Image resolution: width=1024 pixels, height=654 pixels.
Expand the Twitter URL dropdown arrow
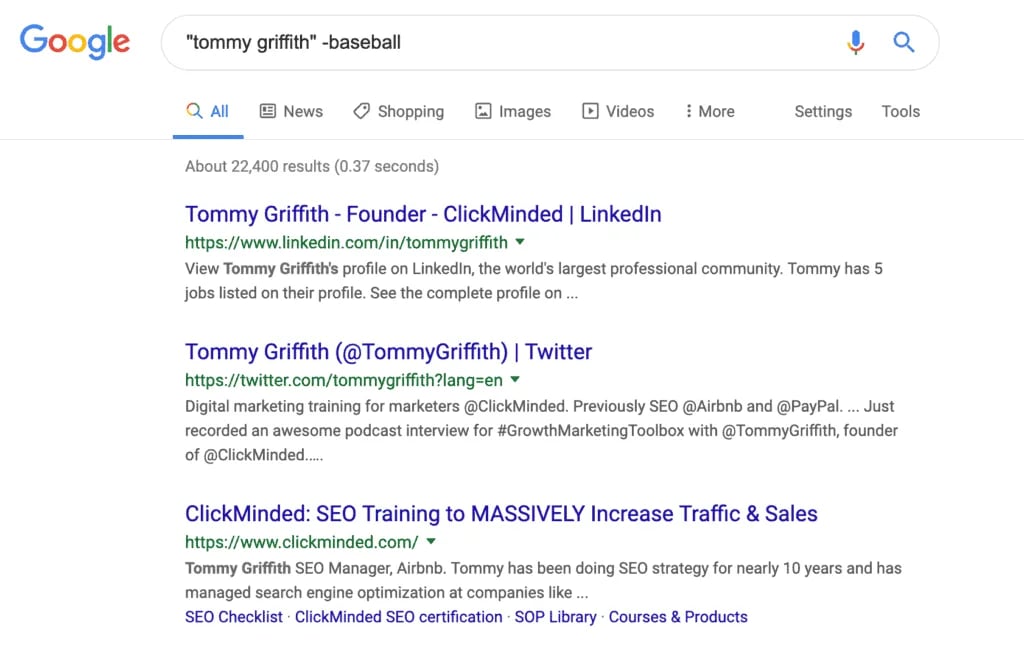515,380
